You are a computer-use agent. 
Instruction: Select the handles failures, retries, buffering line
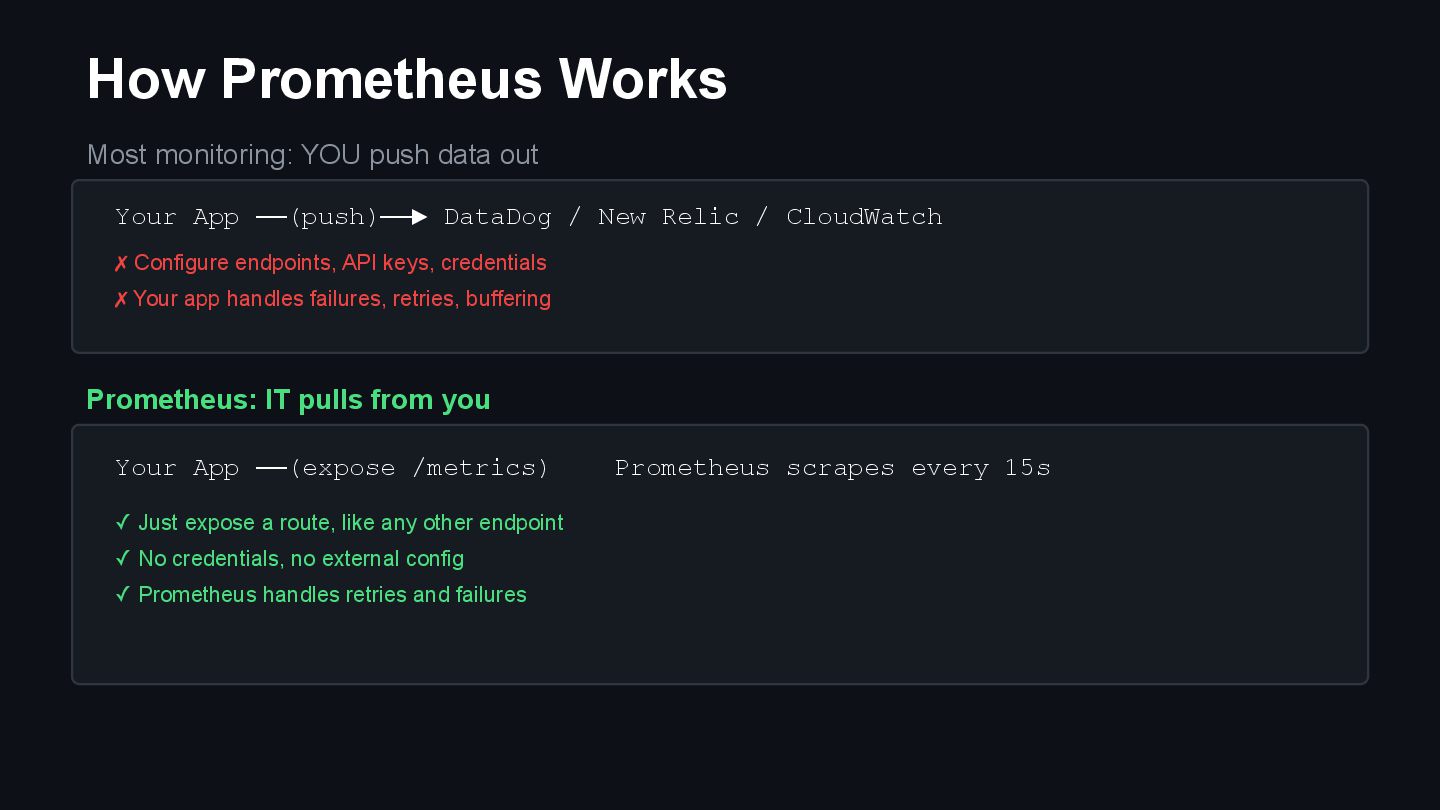(x=342, y=299)
